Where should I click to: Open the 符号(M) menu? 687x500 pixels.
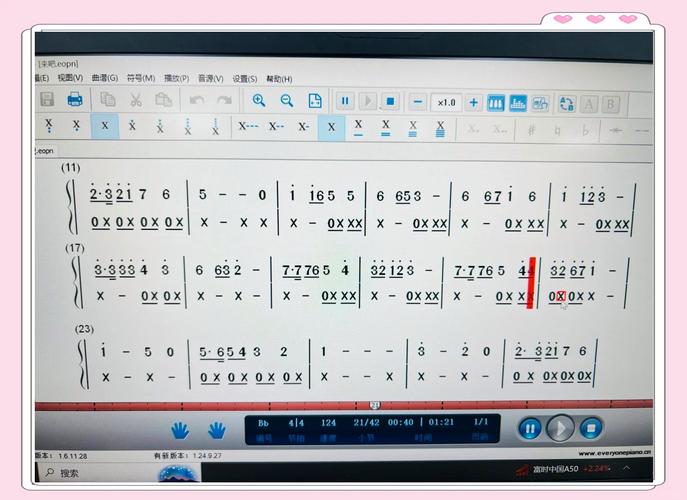(141, 78)
